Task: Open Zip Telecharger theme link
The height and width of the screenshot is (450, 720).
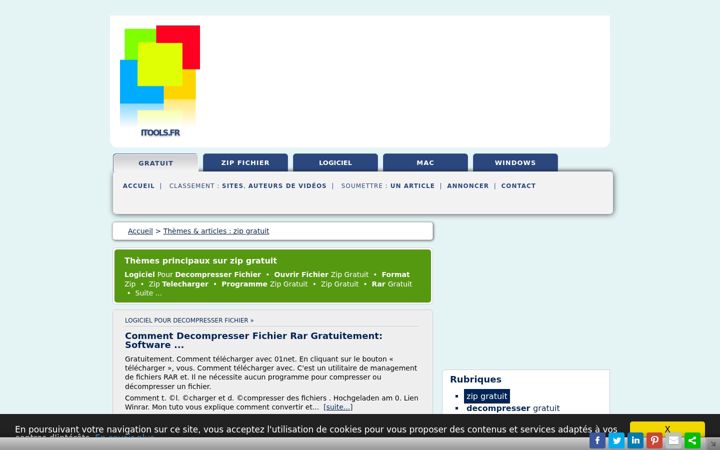Action: (178, 284)
